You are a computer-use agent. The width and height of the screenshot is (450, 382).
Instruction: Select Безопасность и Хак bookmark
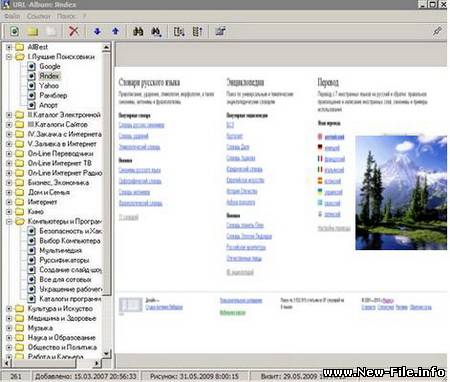click(71, 231)
